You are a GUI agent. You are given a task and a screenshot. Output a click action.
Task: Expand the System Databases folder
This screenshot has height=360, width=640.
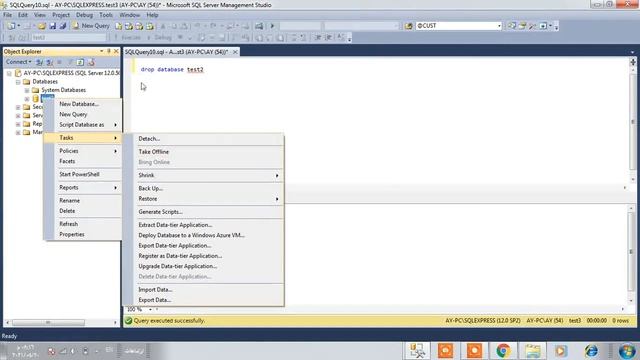click(27, 90)
